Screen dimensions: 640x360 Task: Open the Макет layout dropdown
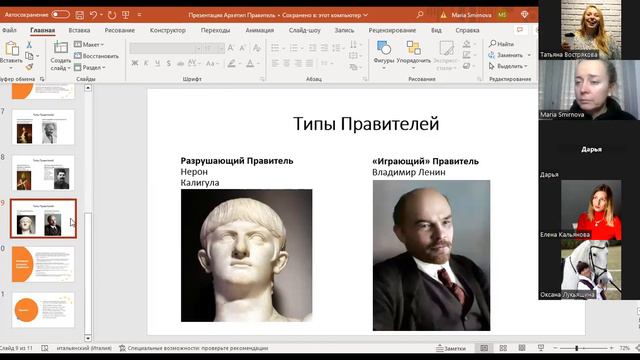(x=89, y=44)
